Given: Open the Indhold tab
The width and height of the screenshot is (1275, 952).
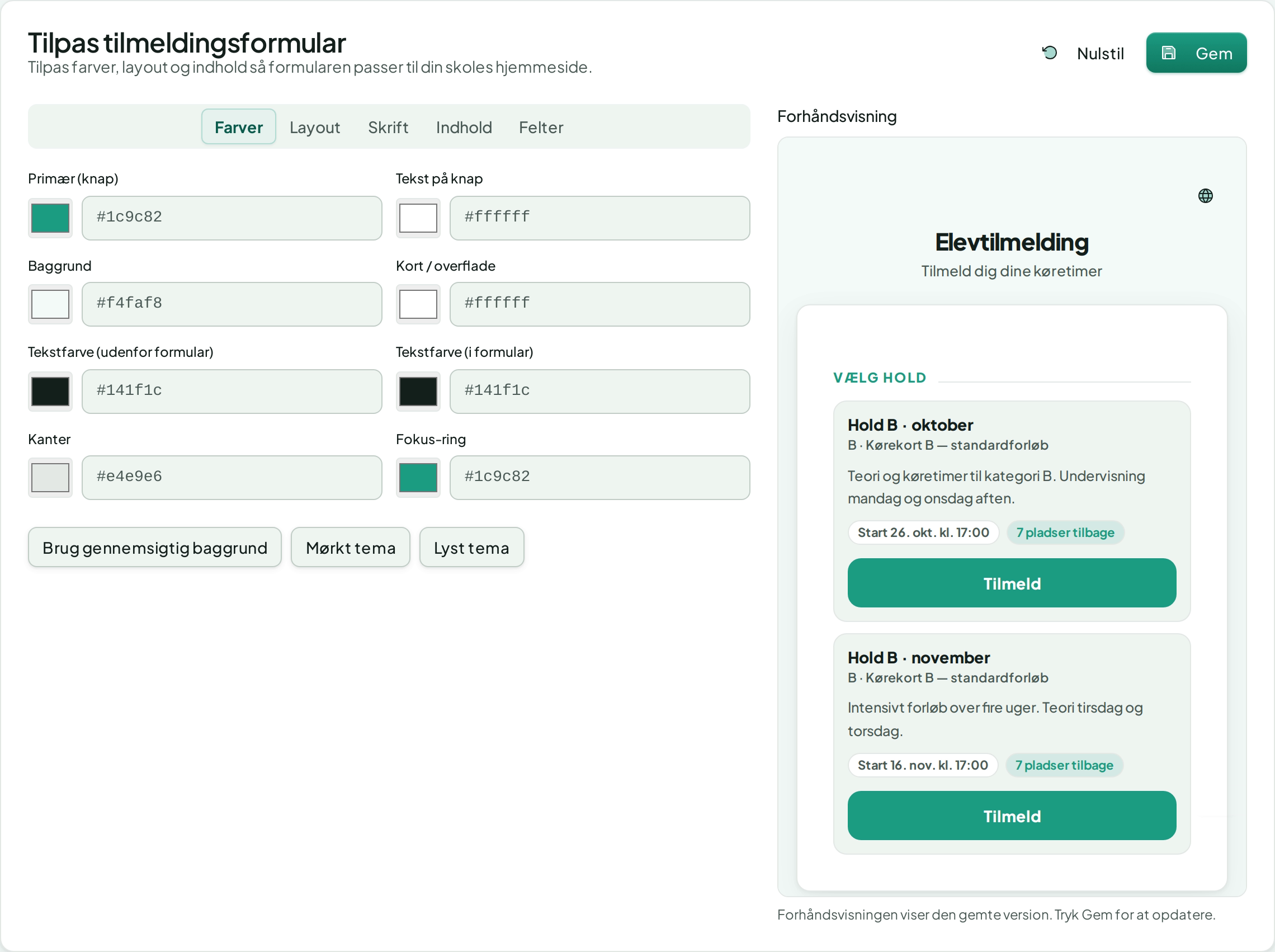Looking at the screenshot, I should point(464,127).
